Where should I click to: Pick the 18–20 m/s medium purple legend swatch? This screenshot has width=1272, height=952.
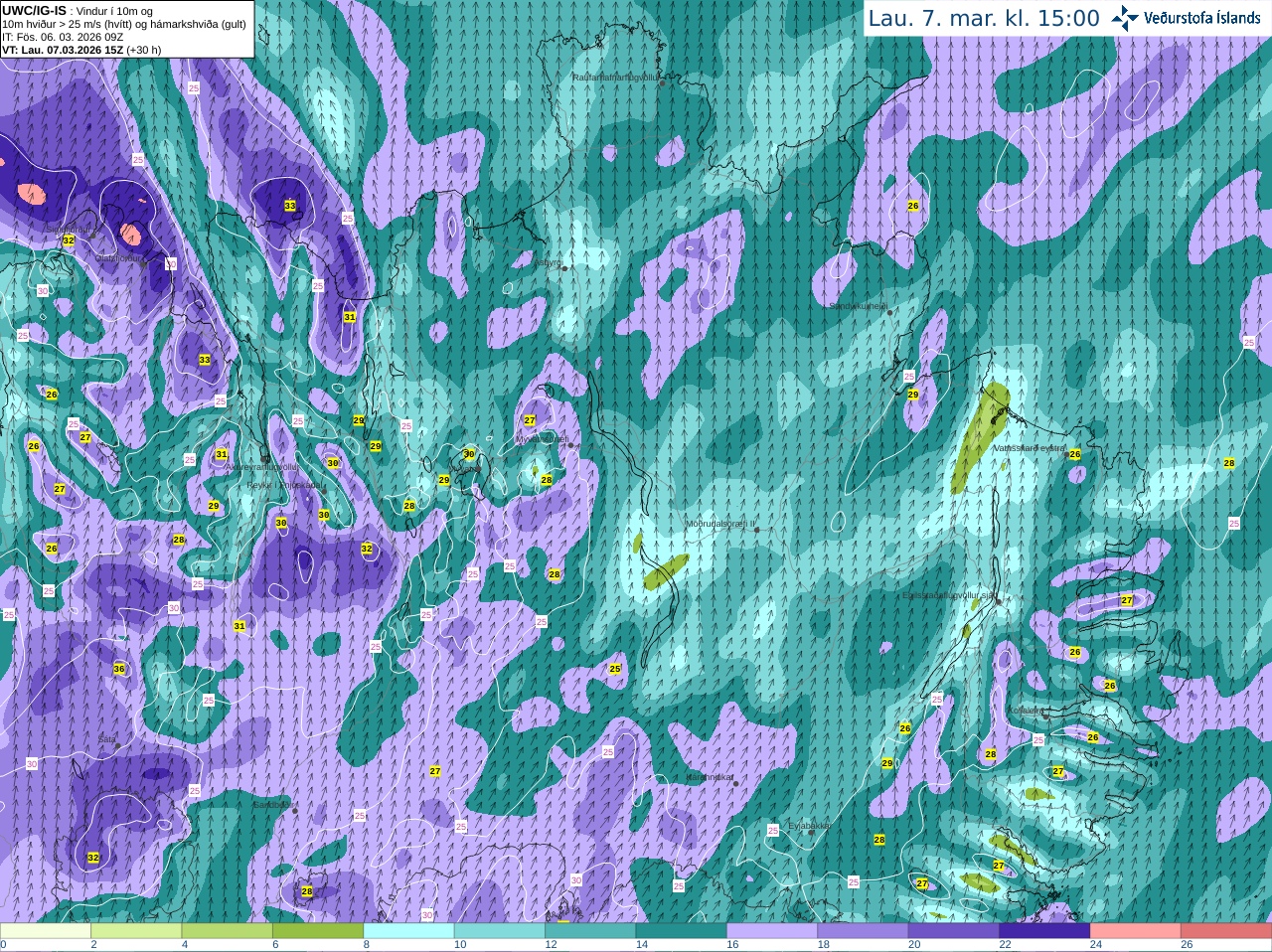[x=863, y=931]
